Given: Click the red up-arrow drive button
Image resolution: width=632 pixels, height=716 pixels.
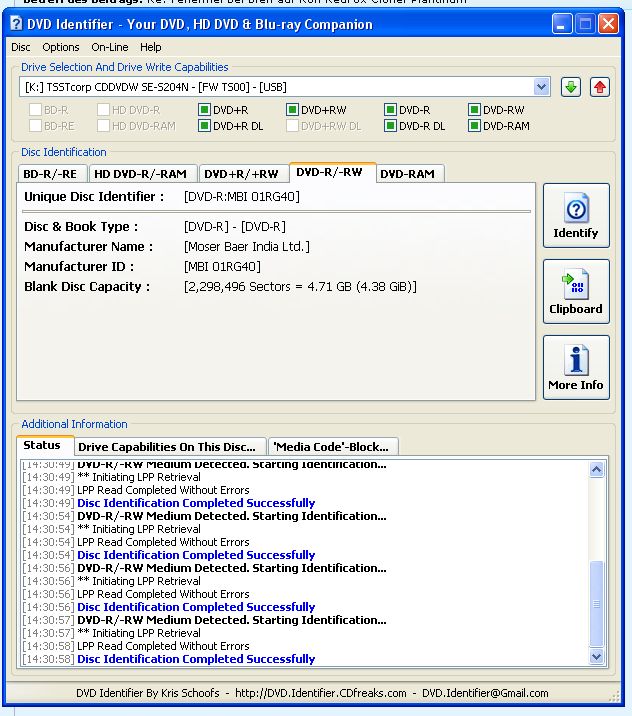Looking at the screenshot, I should pyautogui.click(x=600, y=87).
